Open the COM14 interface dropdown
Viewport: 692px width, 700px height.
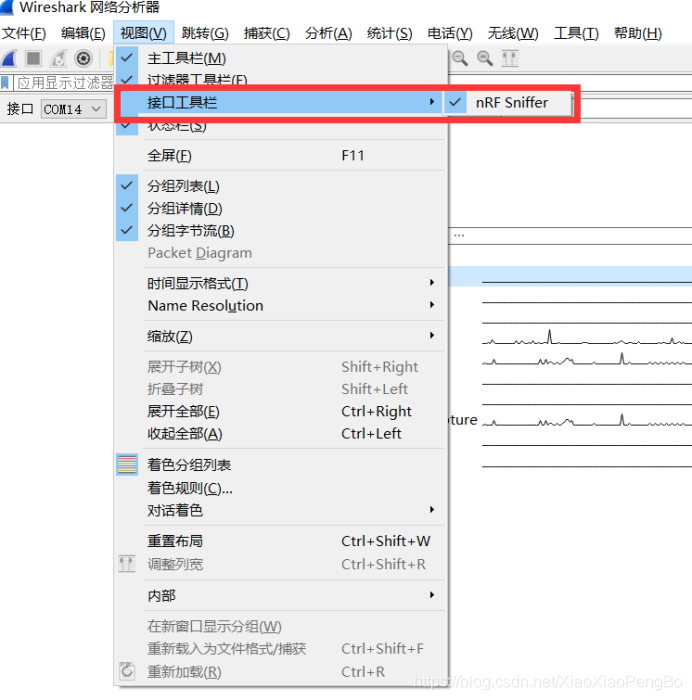pos(74,109)
